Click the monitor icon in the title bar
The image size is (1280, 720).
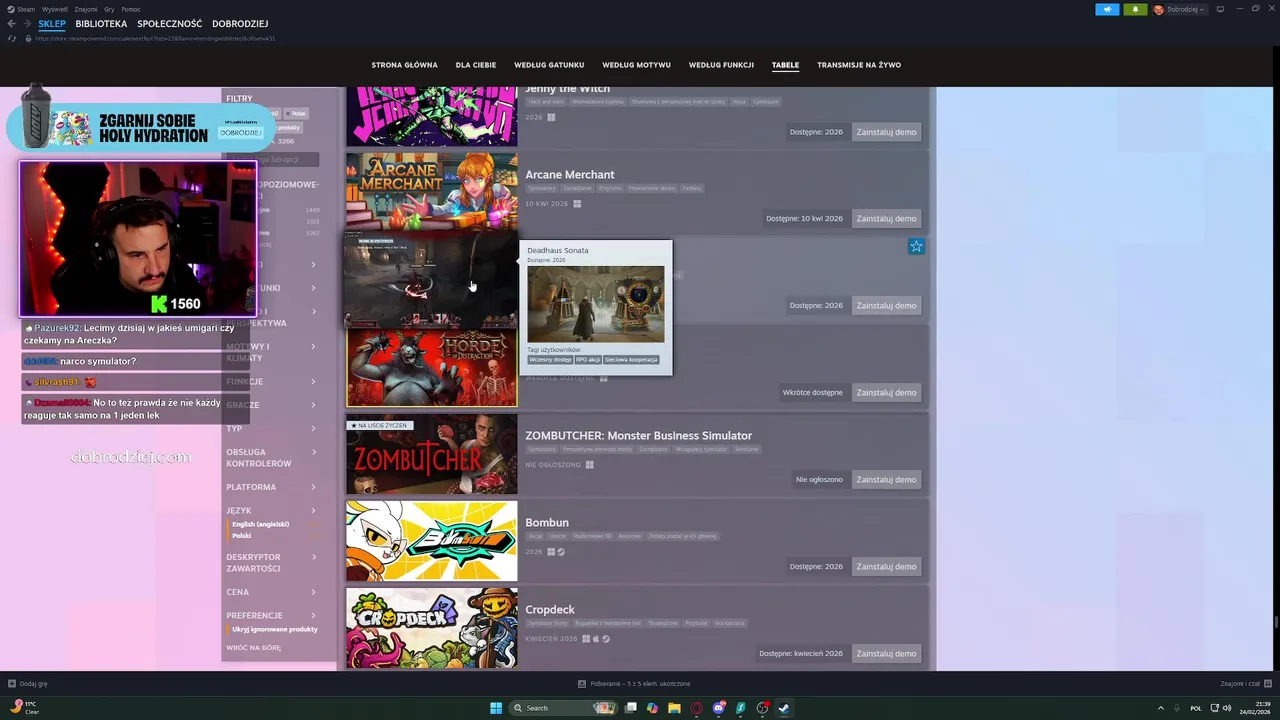point(1220,9)
